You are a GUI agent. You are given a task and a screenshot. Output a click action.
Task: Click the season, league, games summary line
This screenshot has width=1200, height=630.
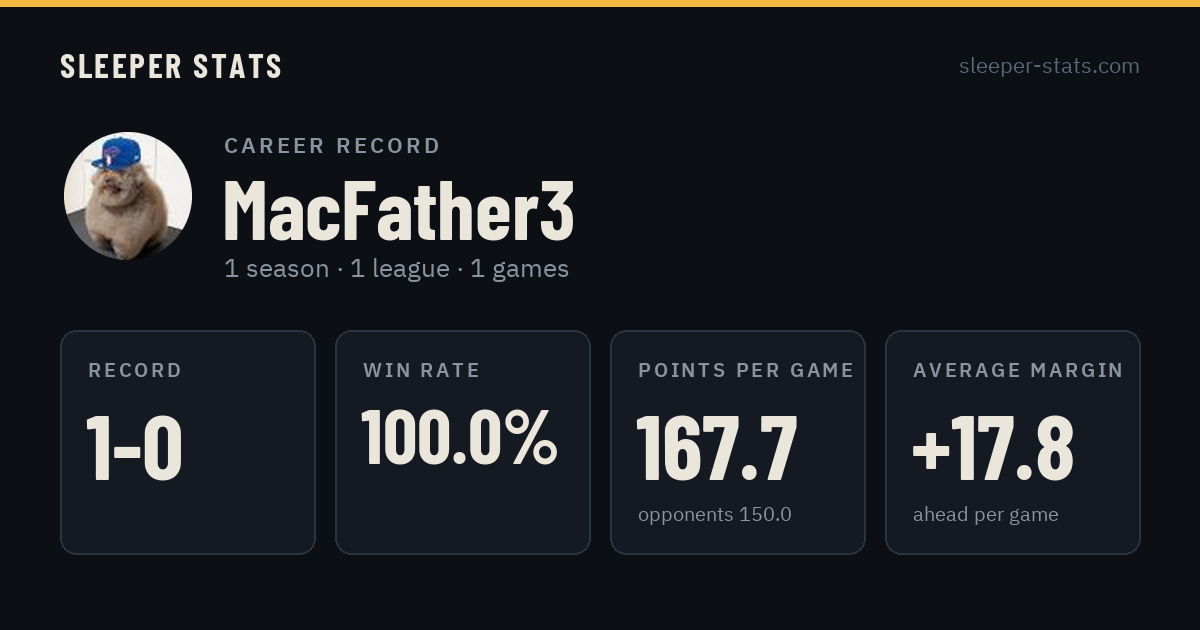[396, 269]
